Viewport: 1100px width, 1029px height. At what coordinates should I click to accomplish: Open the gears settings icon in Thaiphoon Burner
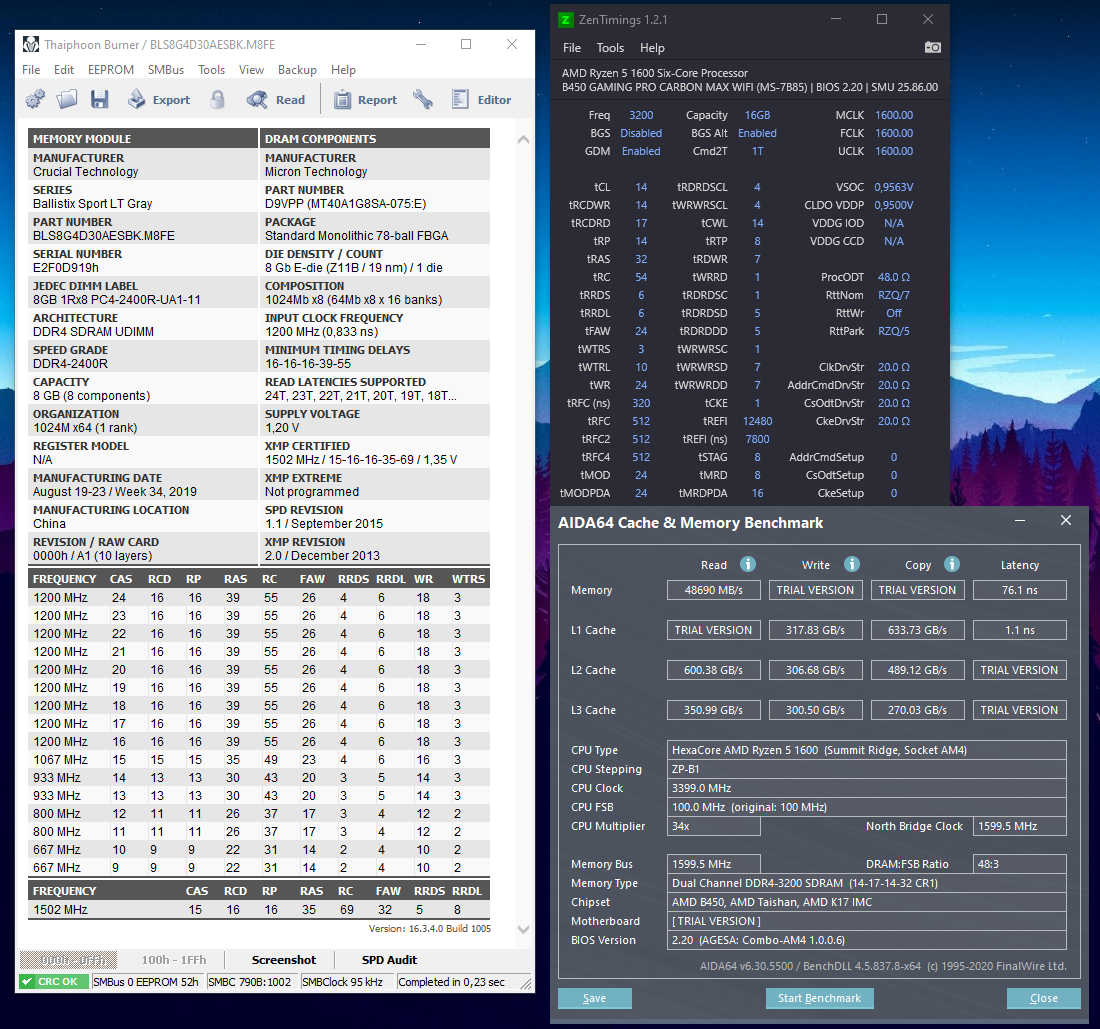click(35, 100)
